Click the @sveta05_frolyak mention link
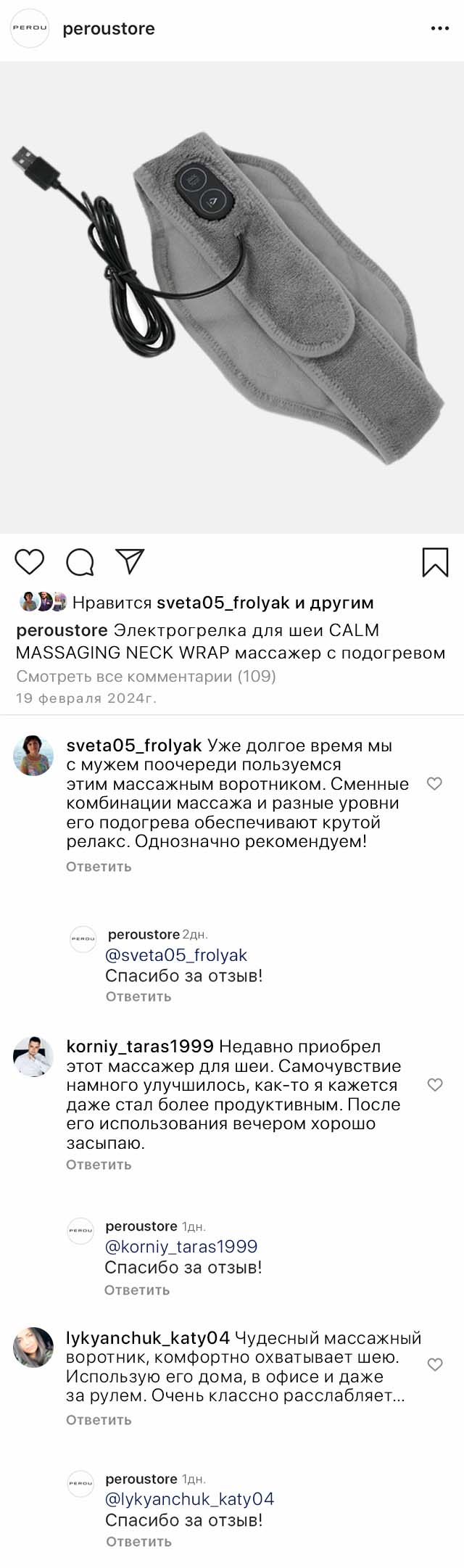The image size is (464, 1568). click(x=176, y=955)
